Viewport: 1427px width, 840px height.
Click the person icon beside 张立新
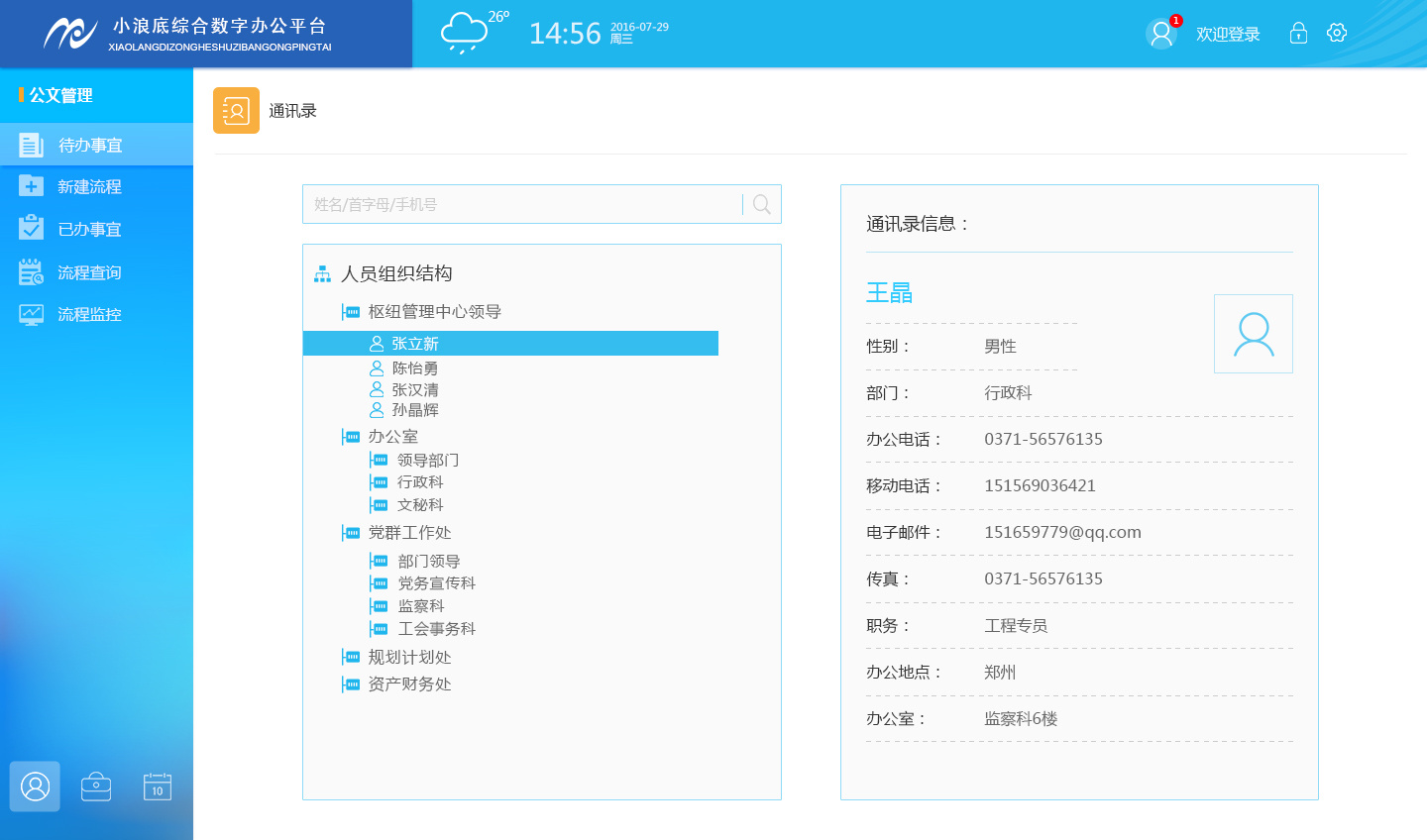[377, 344]
